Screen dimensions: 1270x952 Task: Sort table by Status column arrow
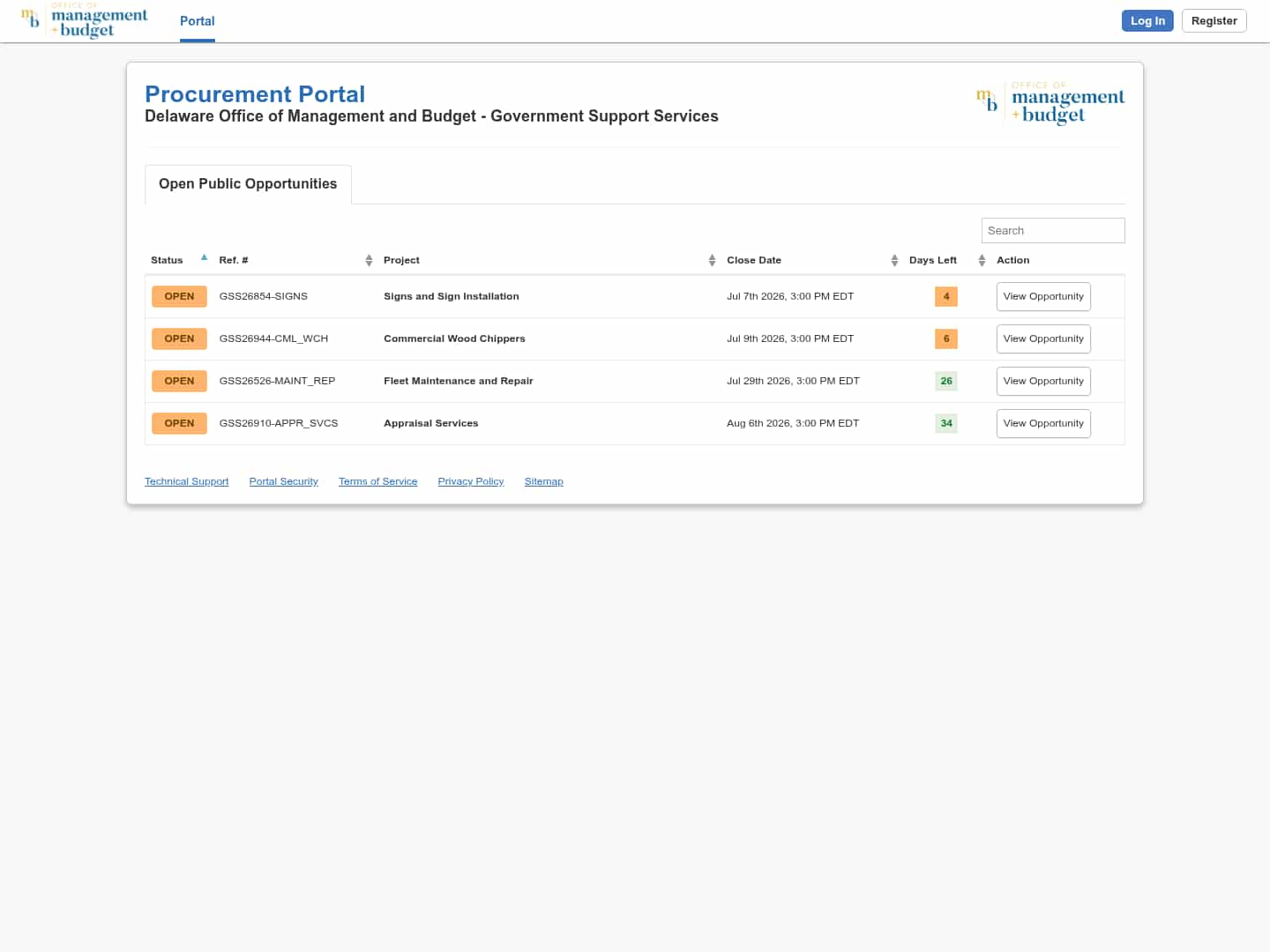click(x=204, y=258)
